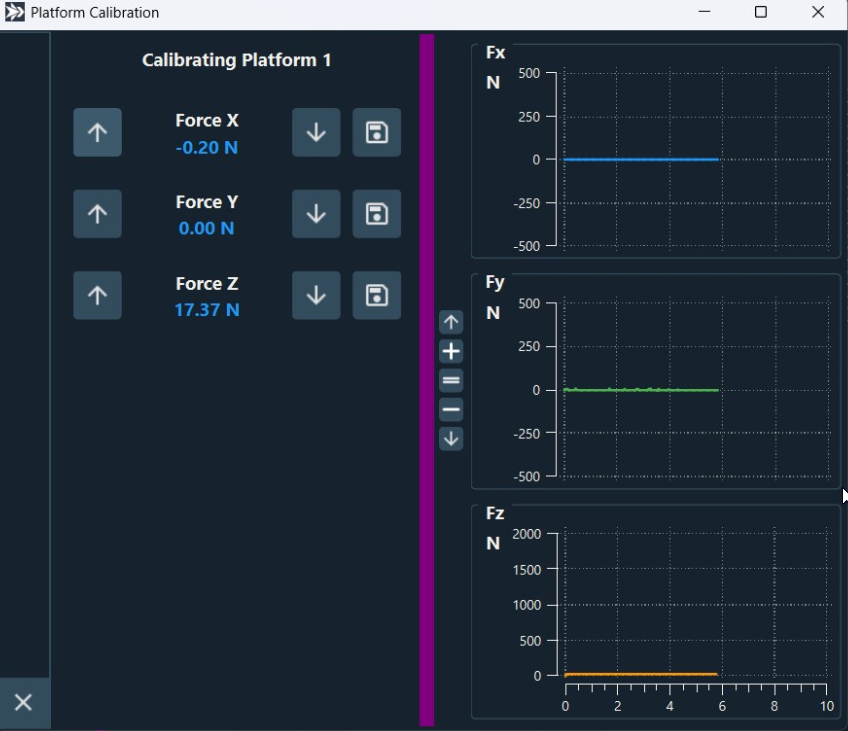Click the purple vertical splitter bar

pyautogui.click(x=427, y=380)
